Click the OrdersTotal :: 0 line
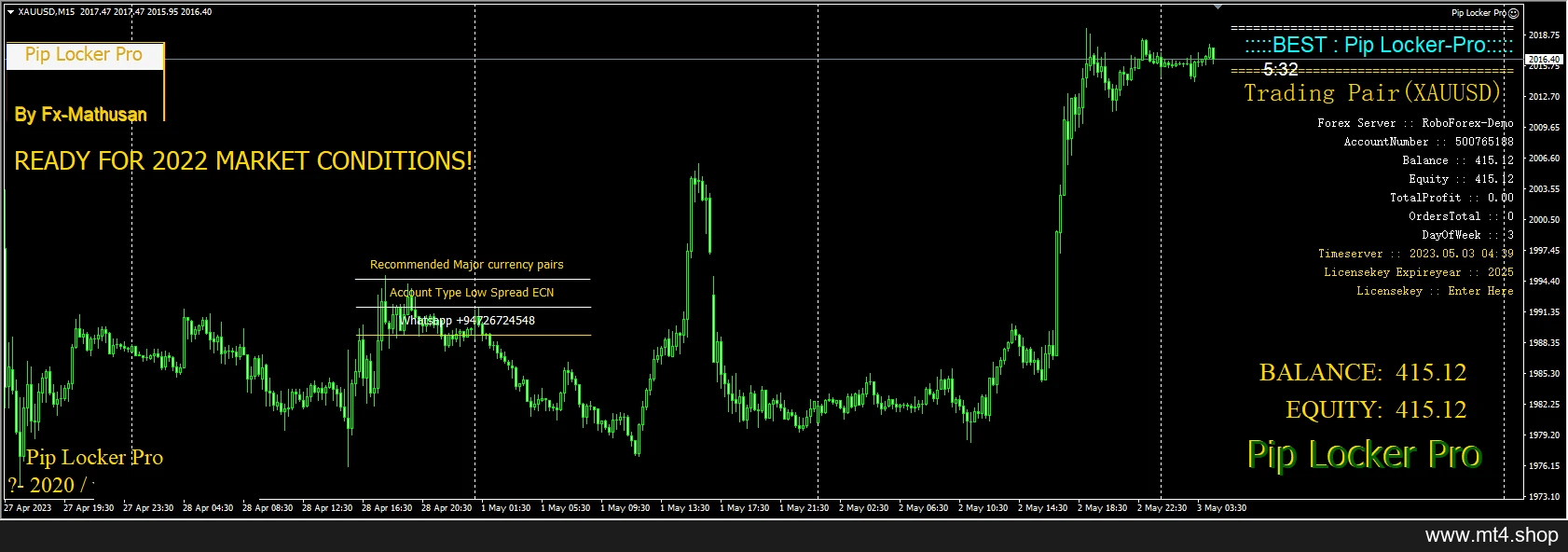1568x552 pixels. click(x=1461, y=216)
